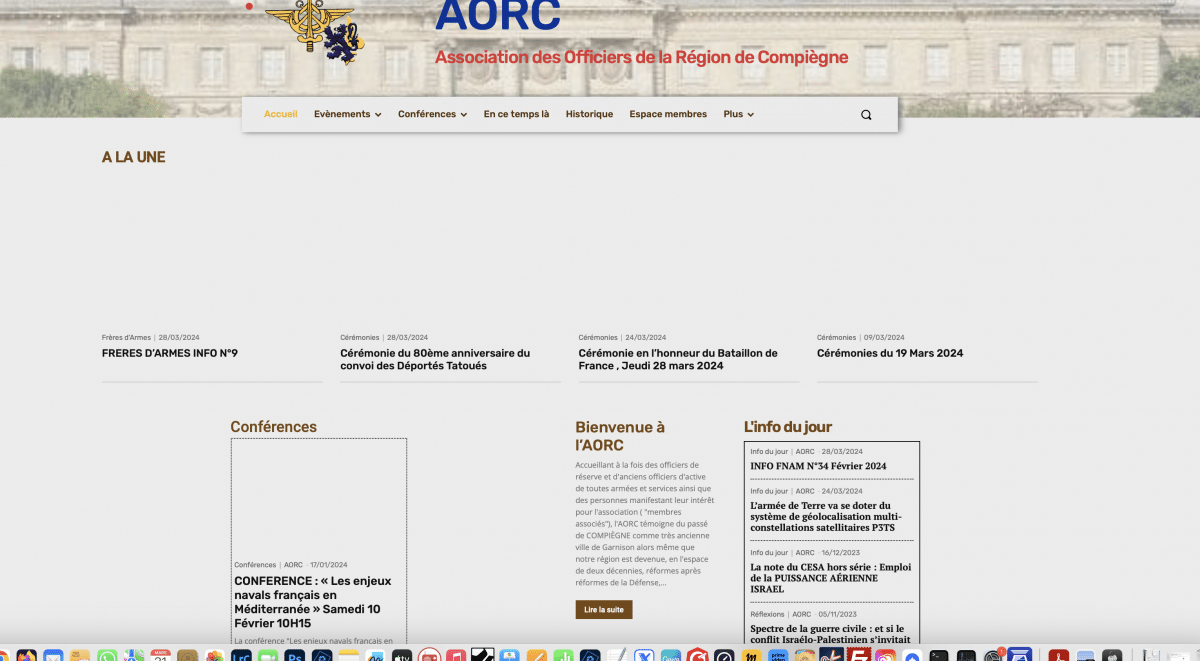The height and width of the screenshot is (661, 1200).
Task: Open article FRERES D'ARMES INFO N°9
Action: tap(170, 353)
